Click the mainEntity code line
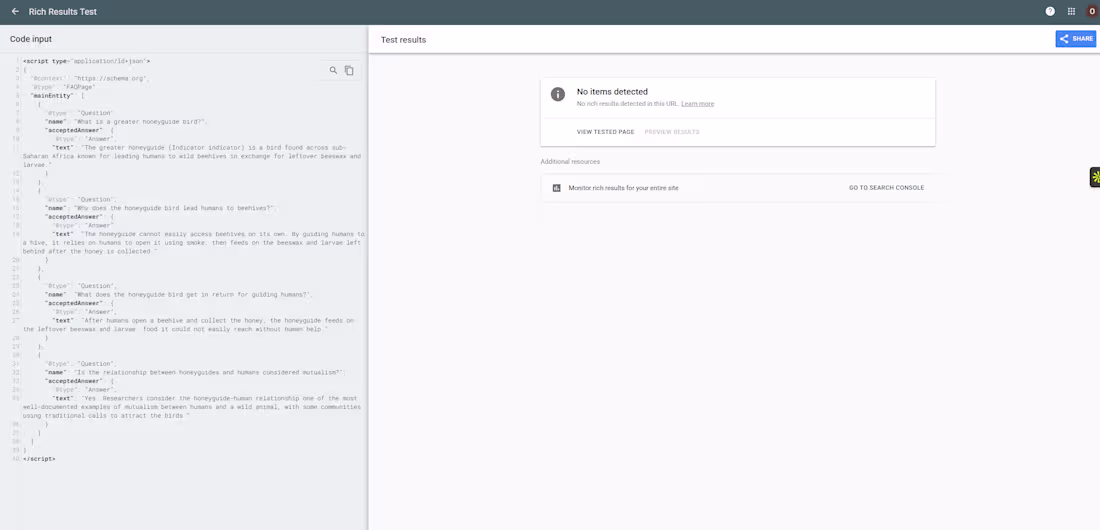Viewport: 1100px width, 530px height. (58, 95)
